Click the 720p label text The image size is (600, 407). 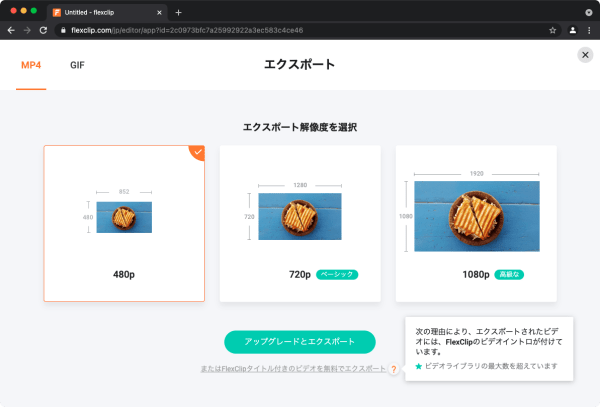click(300, 274)
